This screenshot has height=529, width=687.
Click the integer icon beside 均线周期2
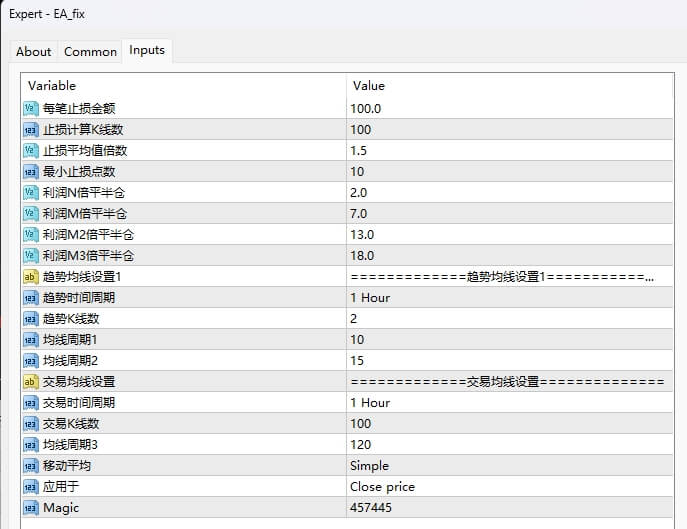click(31, 361)
